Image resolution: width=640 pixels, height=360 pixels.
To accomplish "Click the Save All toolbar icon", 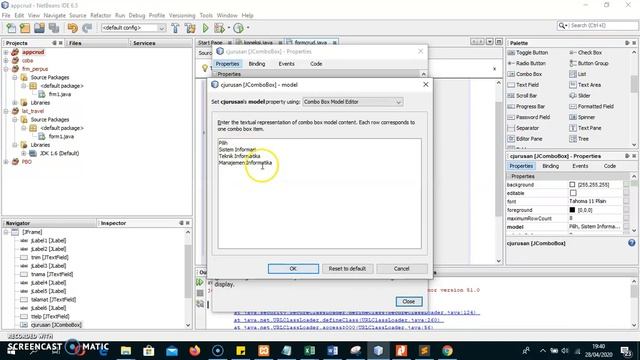I will [x=54, y=28].
